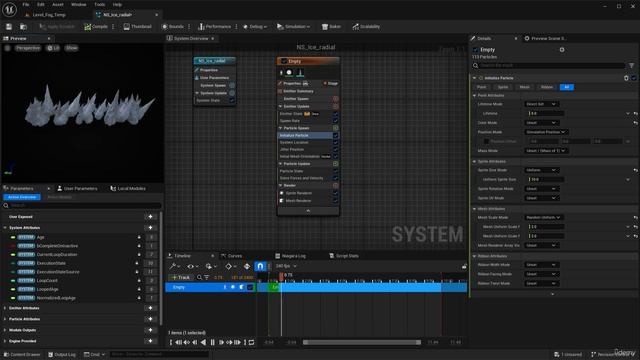Viewport: 640px width, 360px height.
Task: Toggle the timeline snapping magnet icon
Action: [260, 266]
